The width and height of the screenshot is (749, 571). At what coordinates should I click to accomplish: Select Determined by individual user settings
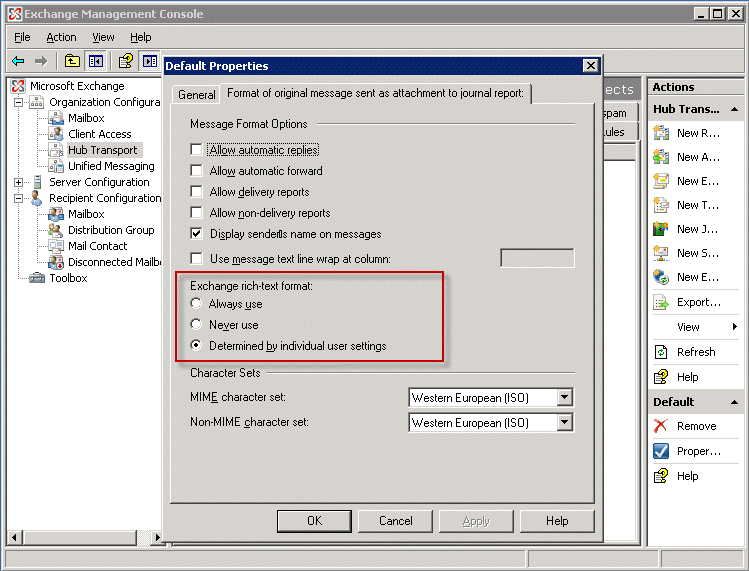(196, 345)
